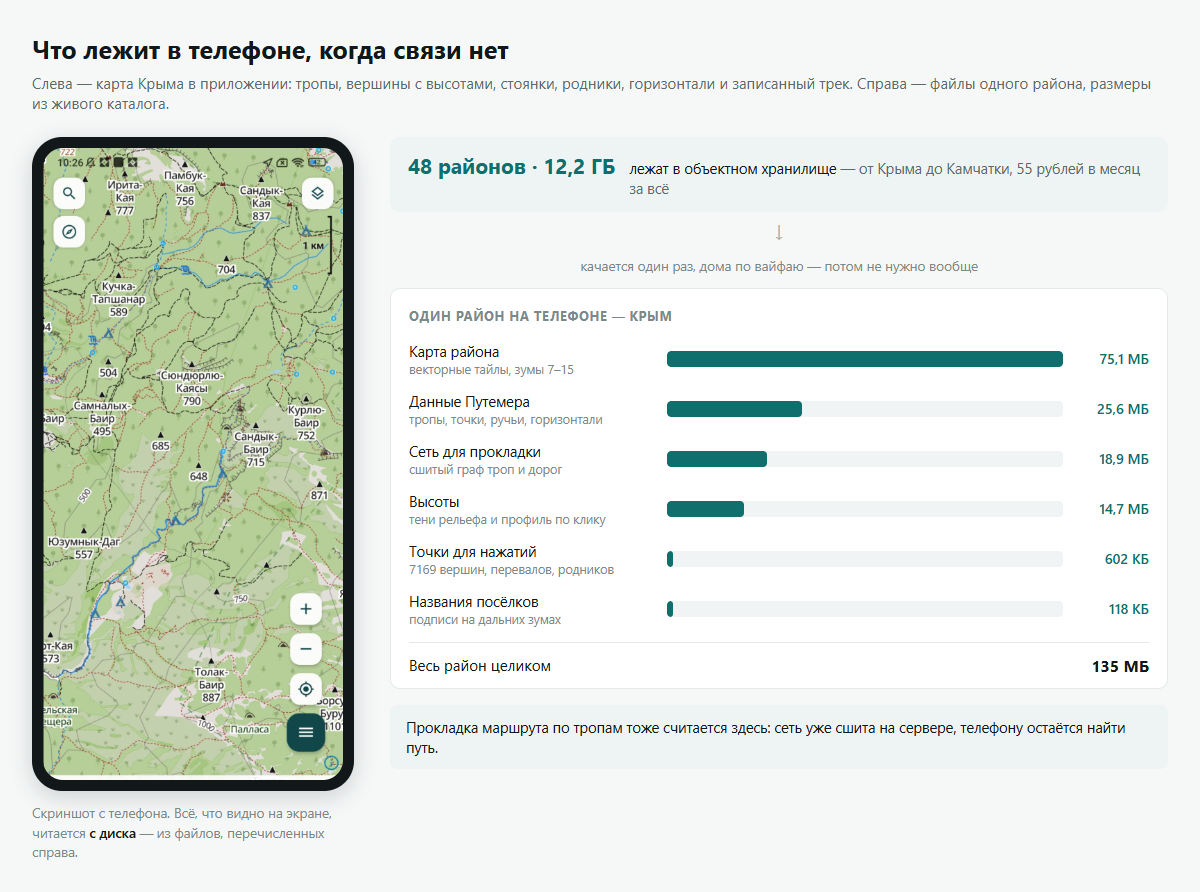Click the 'Палласа' map label
The height and width of the screenshot is (892, 1200).
[x=250, y=729]
